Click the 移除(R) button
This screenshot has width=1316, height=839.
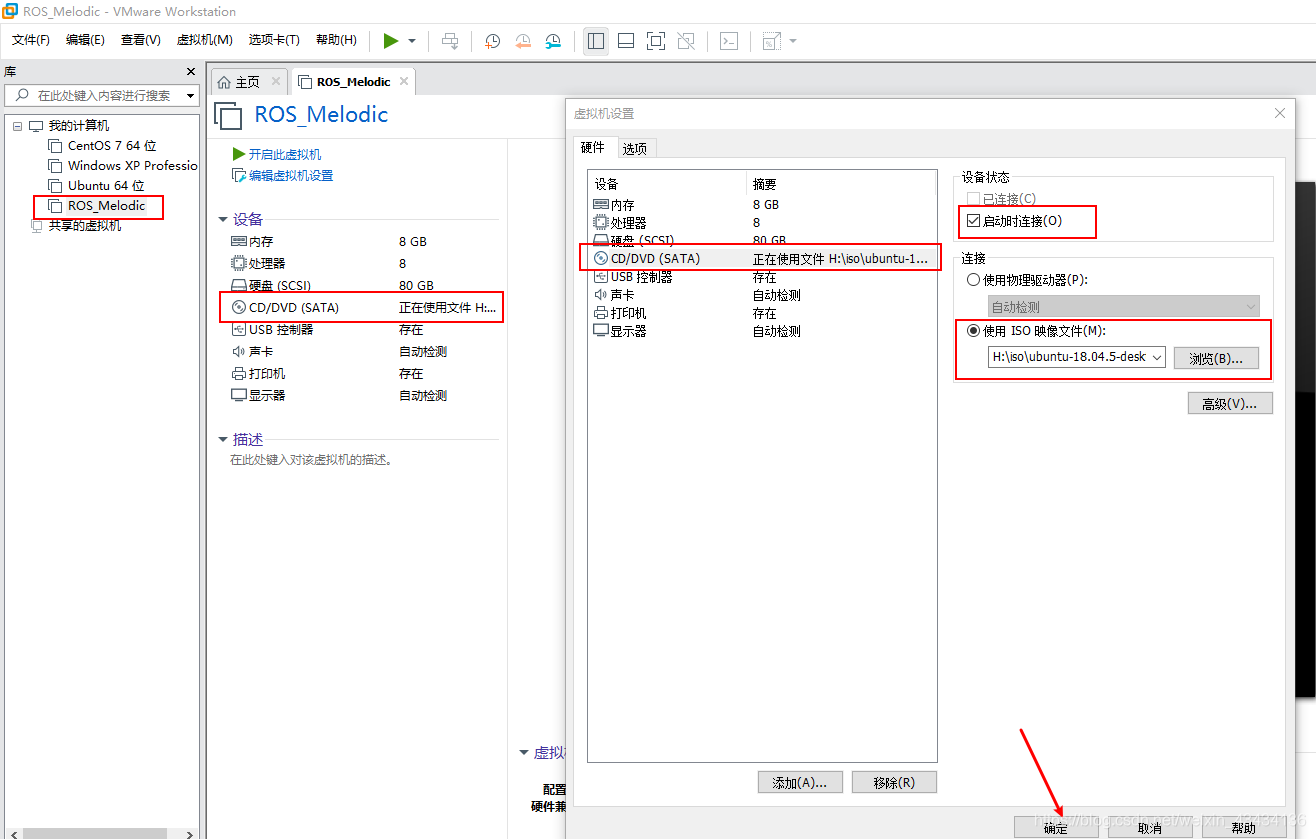(x=894, y=783)
